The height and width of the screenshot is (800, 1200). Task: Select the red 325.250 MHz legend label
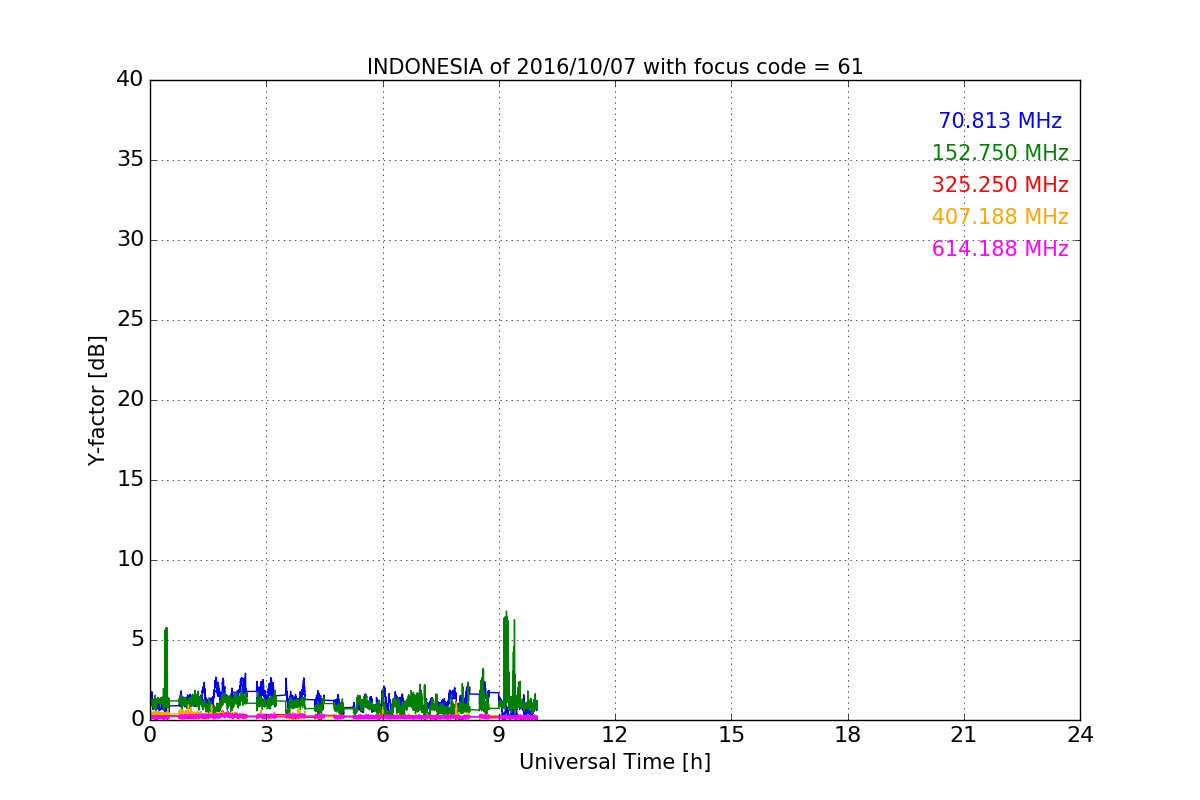tap(1000, 185)
